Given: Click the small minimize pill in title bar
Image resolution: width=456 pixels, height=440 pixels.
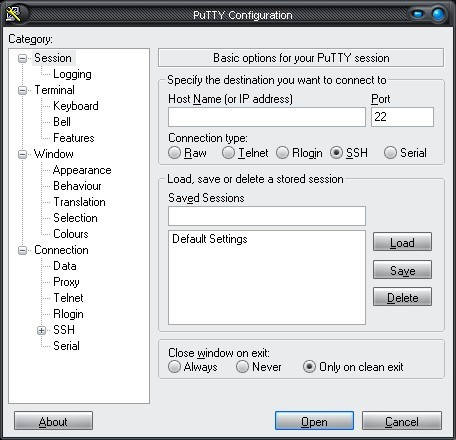Looking at the screenshot, I should point(417,14).
